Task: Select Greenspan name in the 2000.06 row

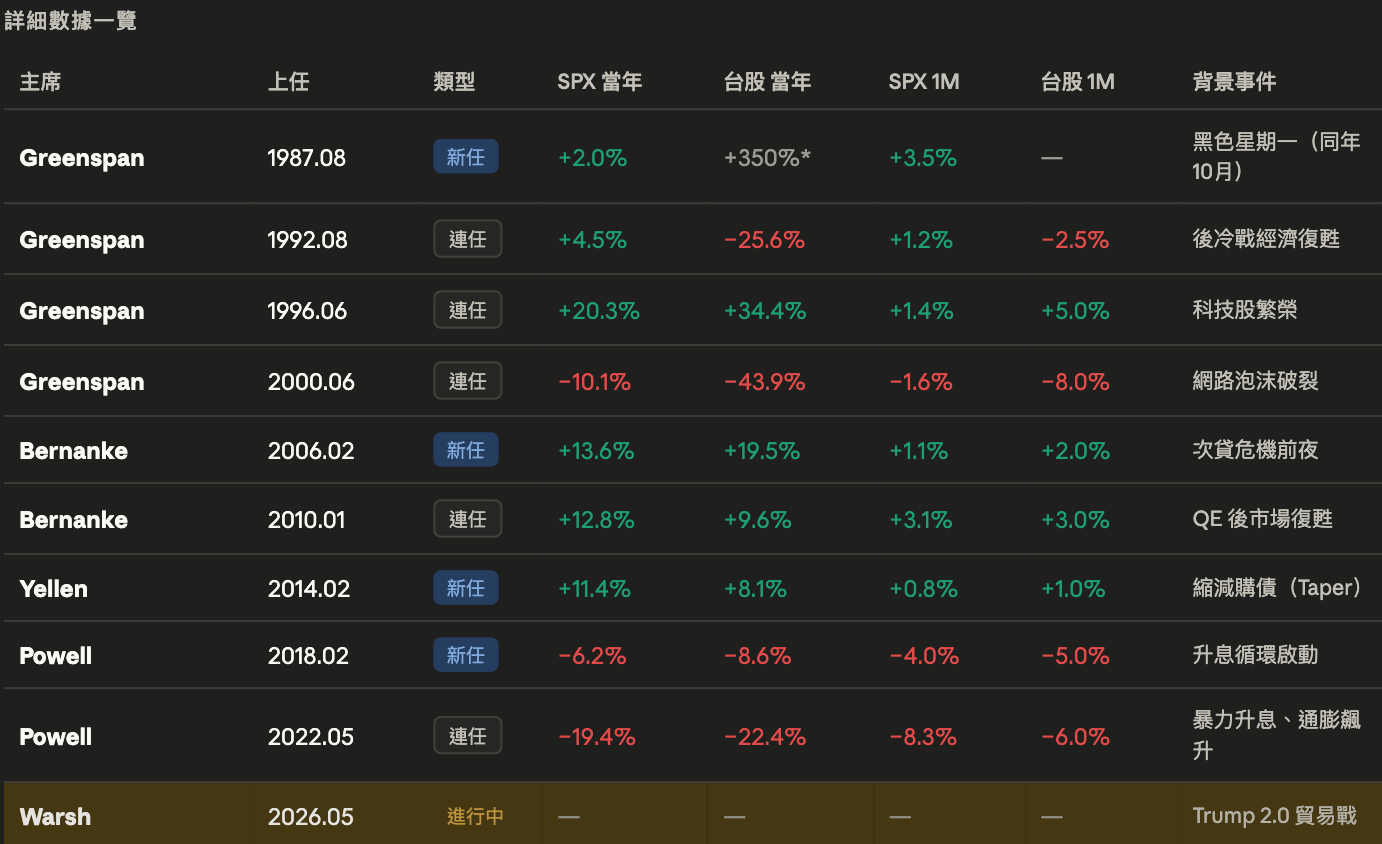Action: pyautogui.click(x=82, y=382)
